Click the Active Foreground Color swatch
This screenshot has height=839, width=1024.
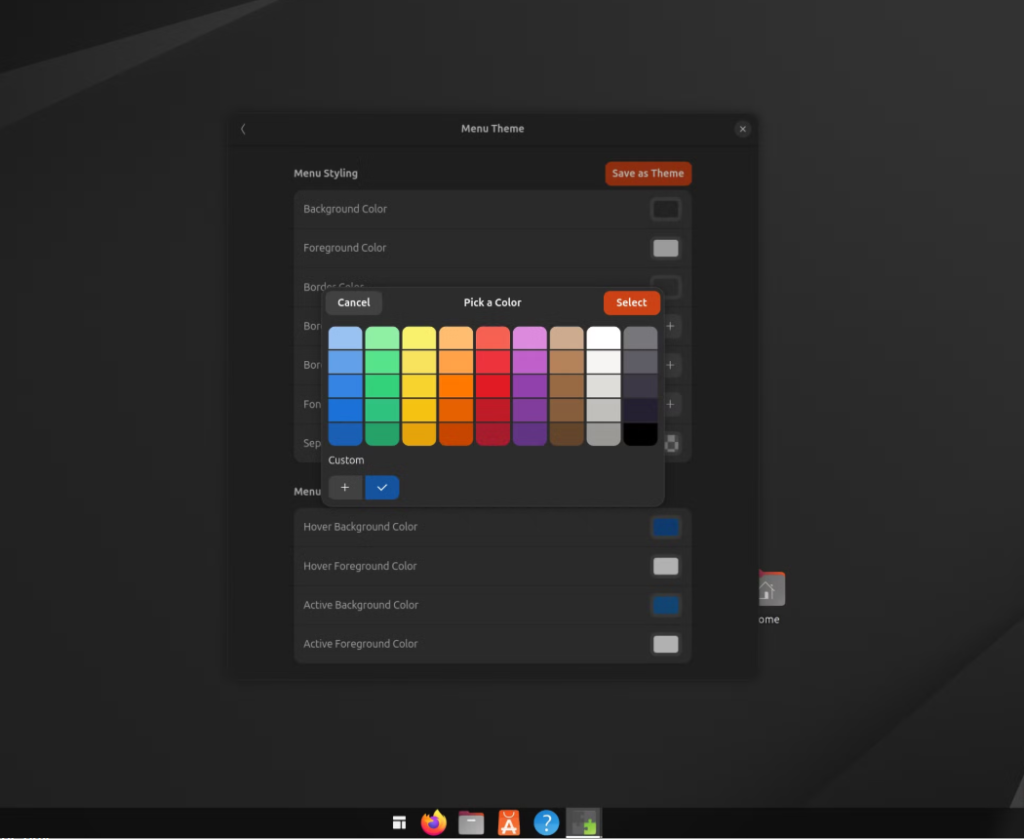665,644
